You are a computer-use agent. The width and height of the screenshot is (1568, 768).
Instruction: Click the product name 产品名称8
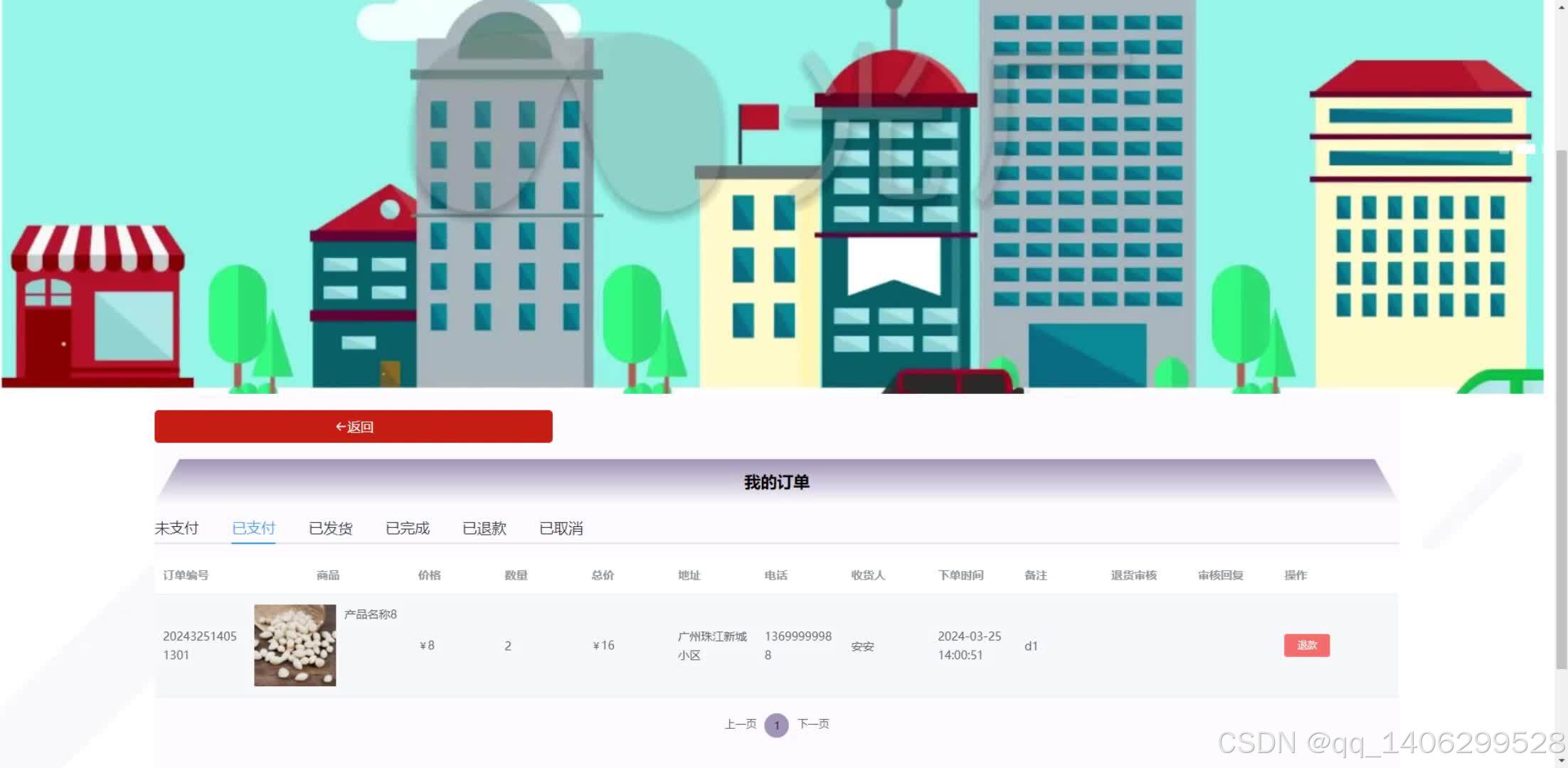coord(370,614)
